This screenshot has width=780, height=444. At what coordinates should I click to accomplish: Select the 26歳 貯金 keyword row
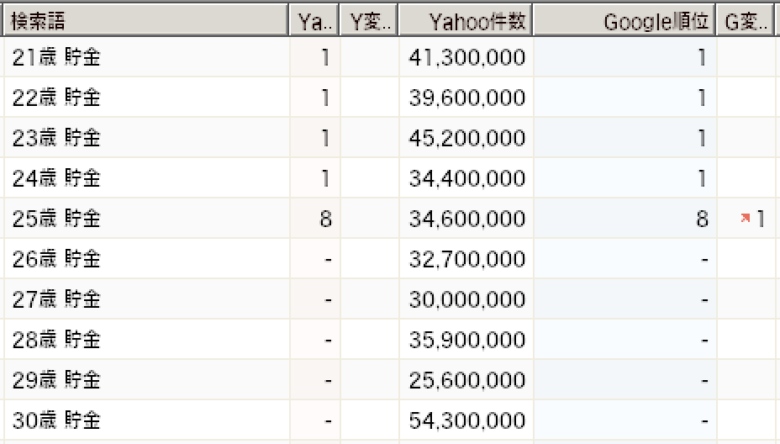point(390,259)
